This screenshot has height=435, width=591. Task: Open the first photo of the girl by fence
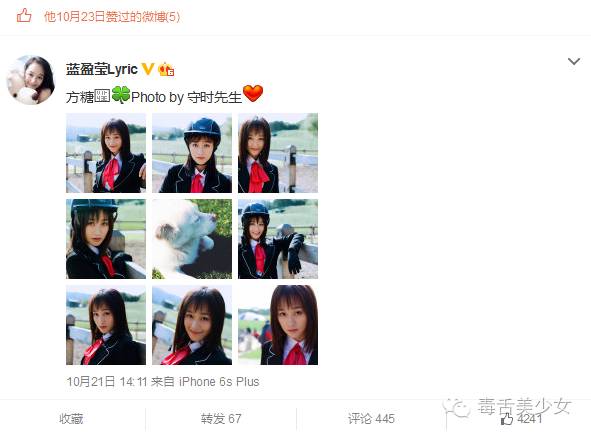point(106,153)
